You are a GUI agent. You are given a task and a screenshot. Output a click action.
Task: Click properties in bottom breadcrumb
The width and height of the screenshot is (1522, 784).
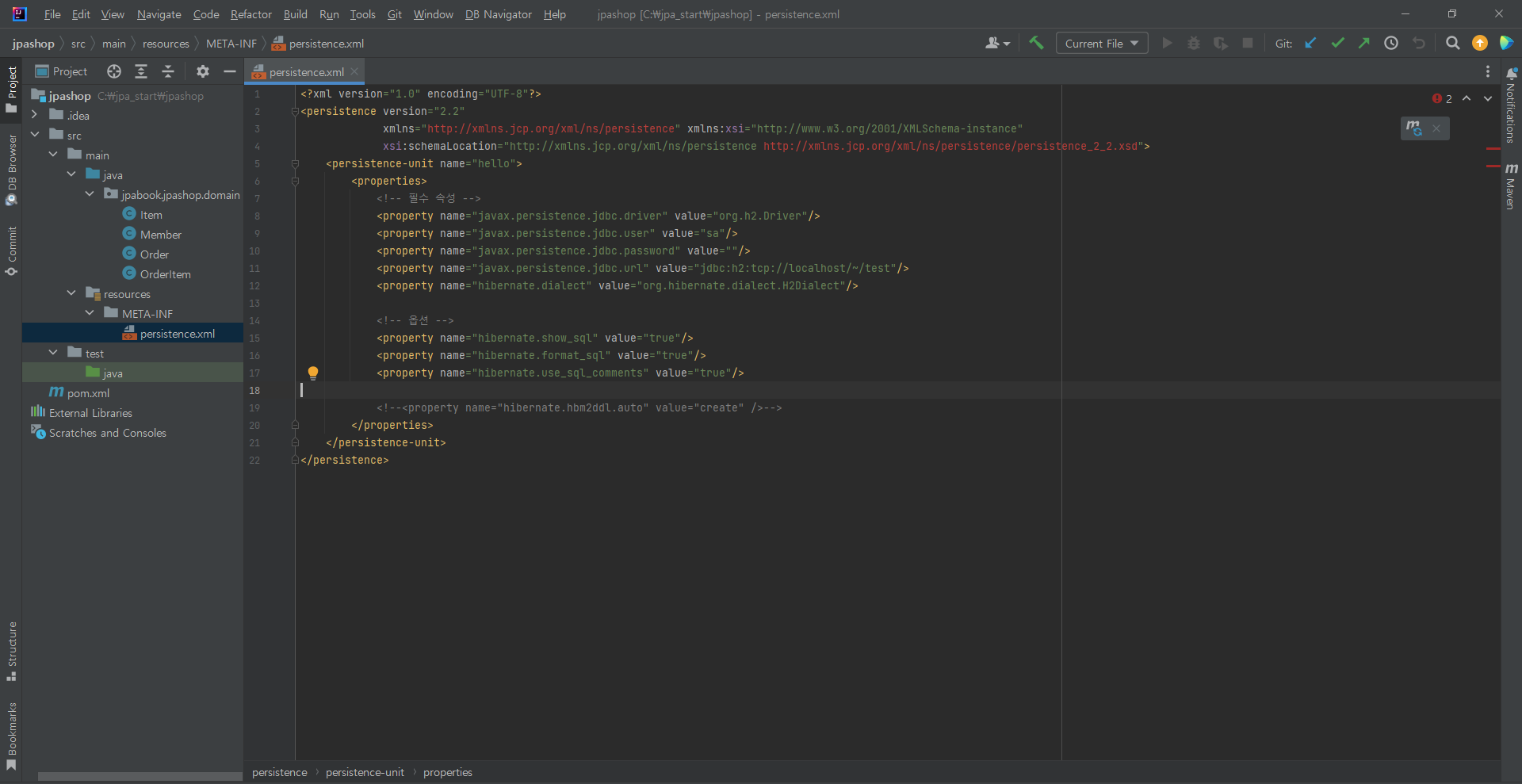pyautogui.click(x=447, y=772)
